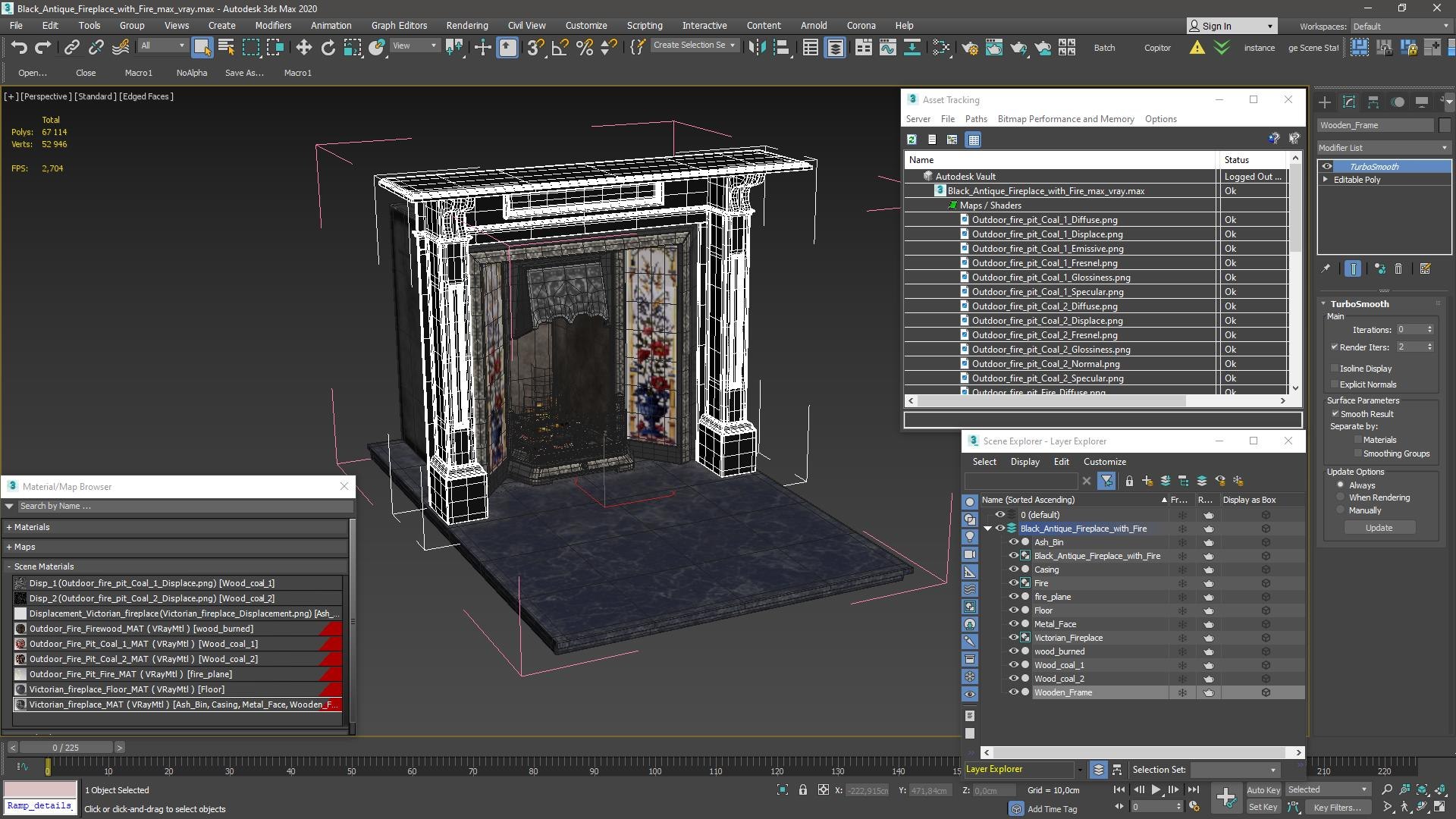1456x819 pixels.
Task: Click the Mirror tool icon
Action: pos(756,48)
